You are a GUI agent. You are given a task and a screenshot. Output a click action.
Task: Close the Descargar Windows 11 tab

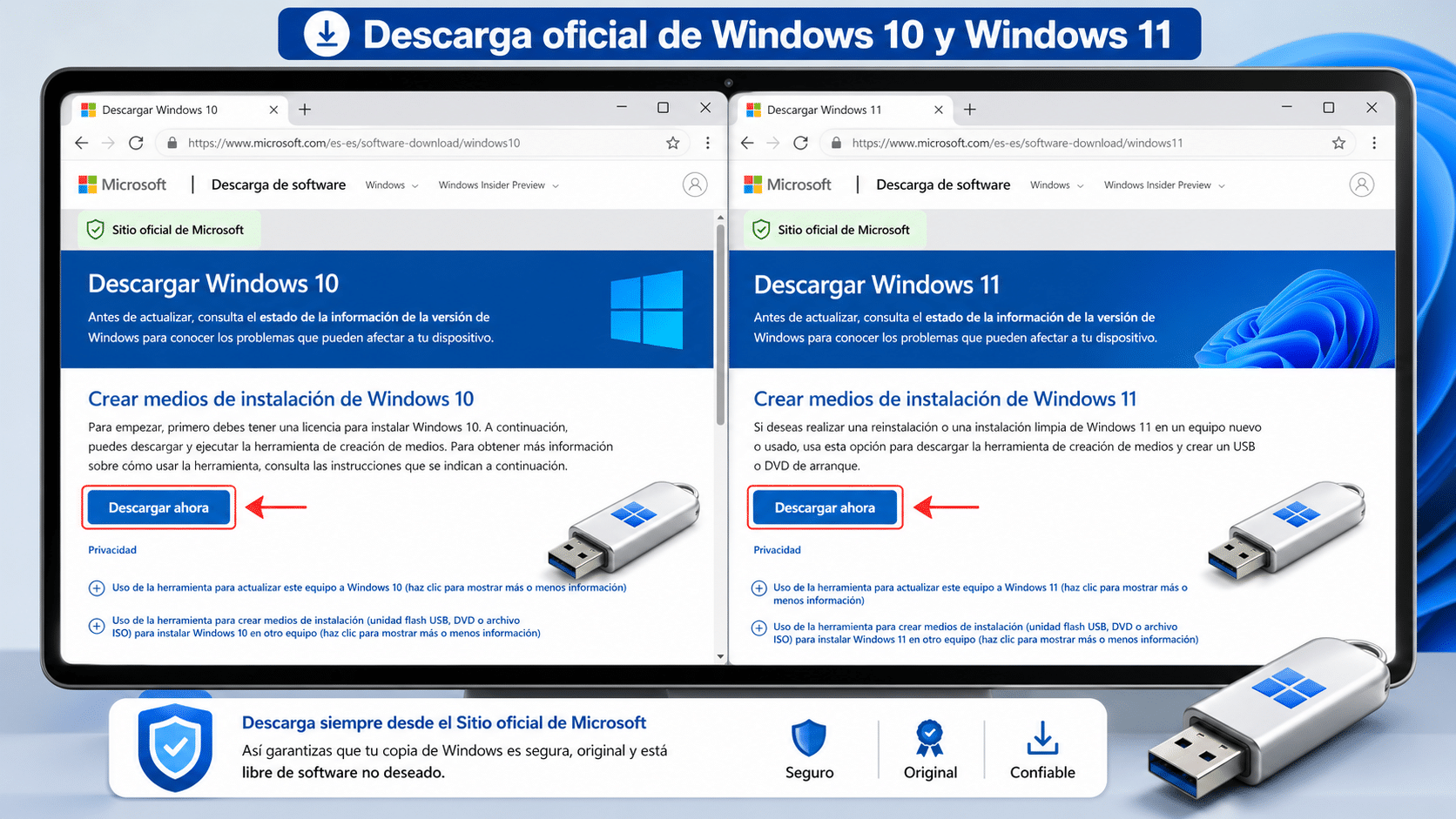click(938, 110)
